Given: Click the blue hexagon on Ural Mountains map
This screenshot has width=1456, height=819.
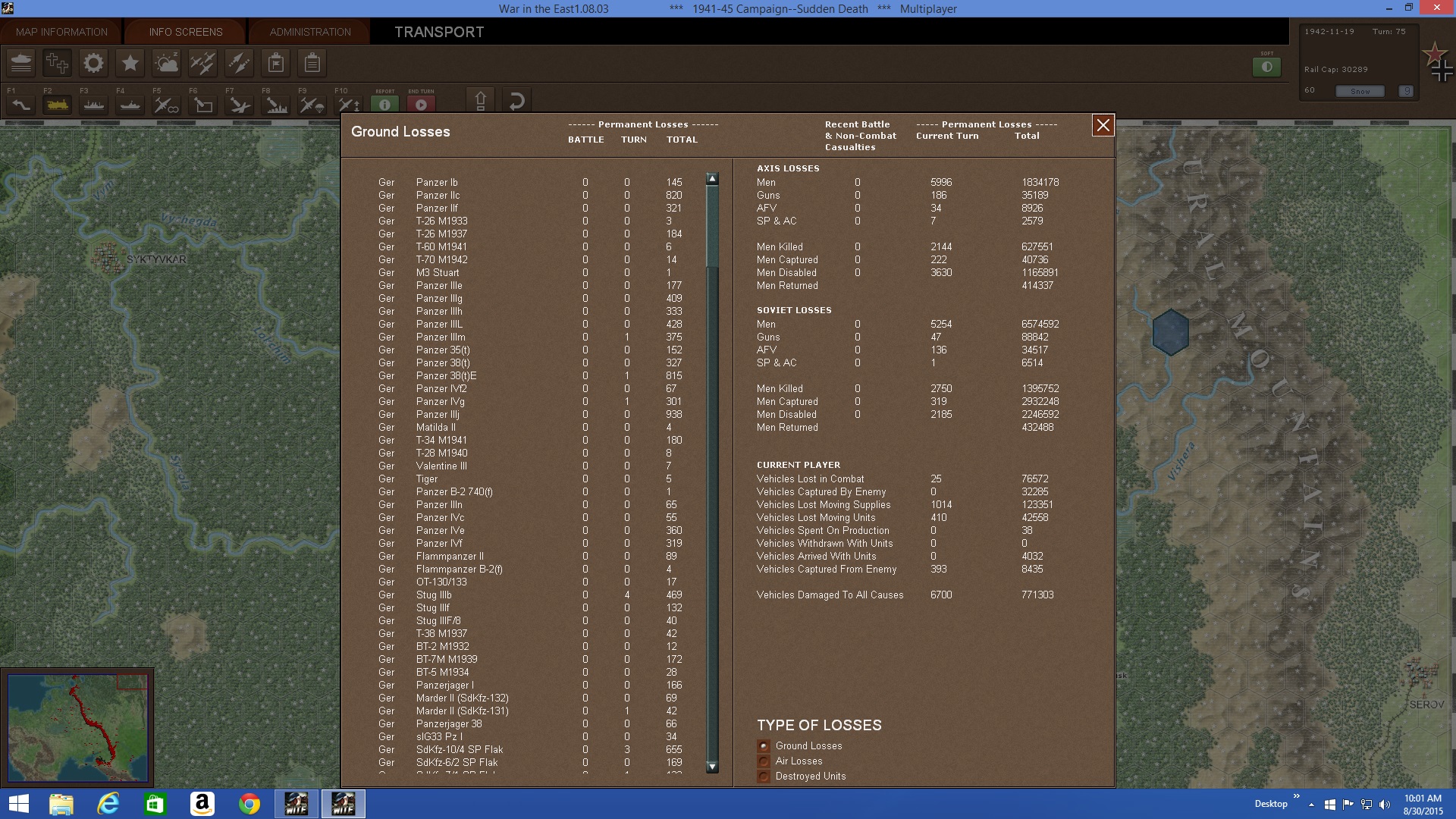Looking at the screenshot, I should [x=1171, y=332].
